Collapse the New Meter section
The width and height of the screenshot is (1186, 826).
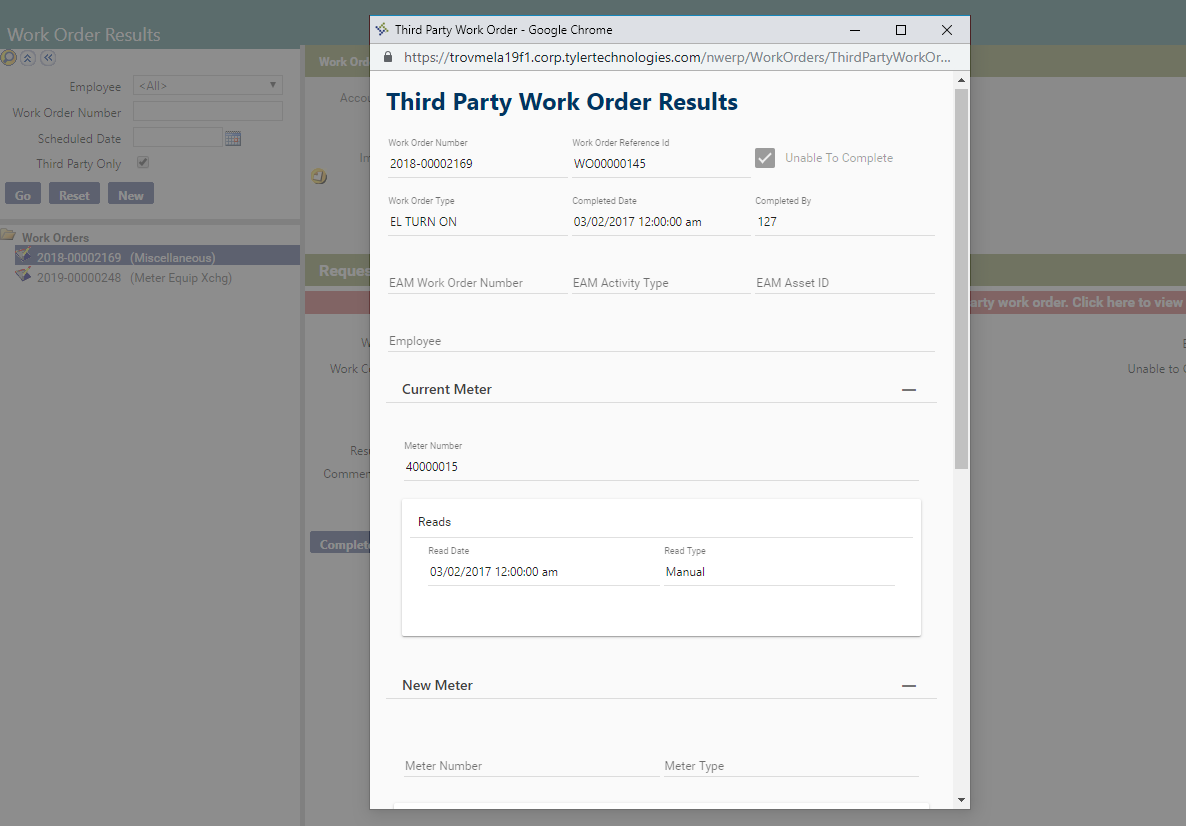(908, 686)
